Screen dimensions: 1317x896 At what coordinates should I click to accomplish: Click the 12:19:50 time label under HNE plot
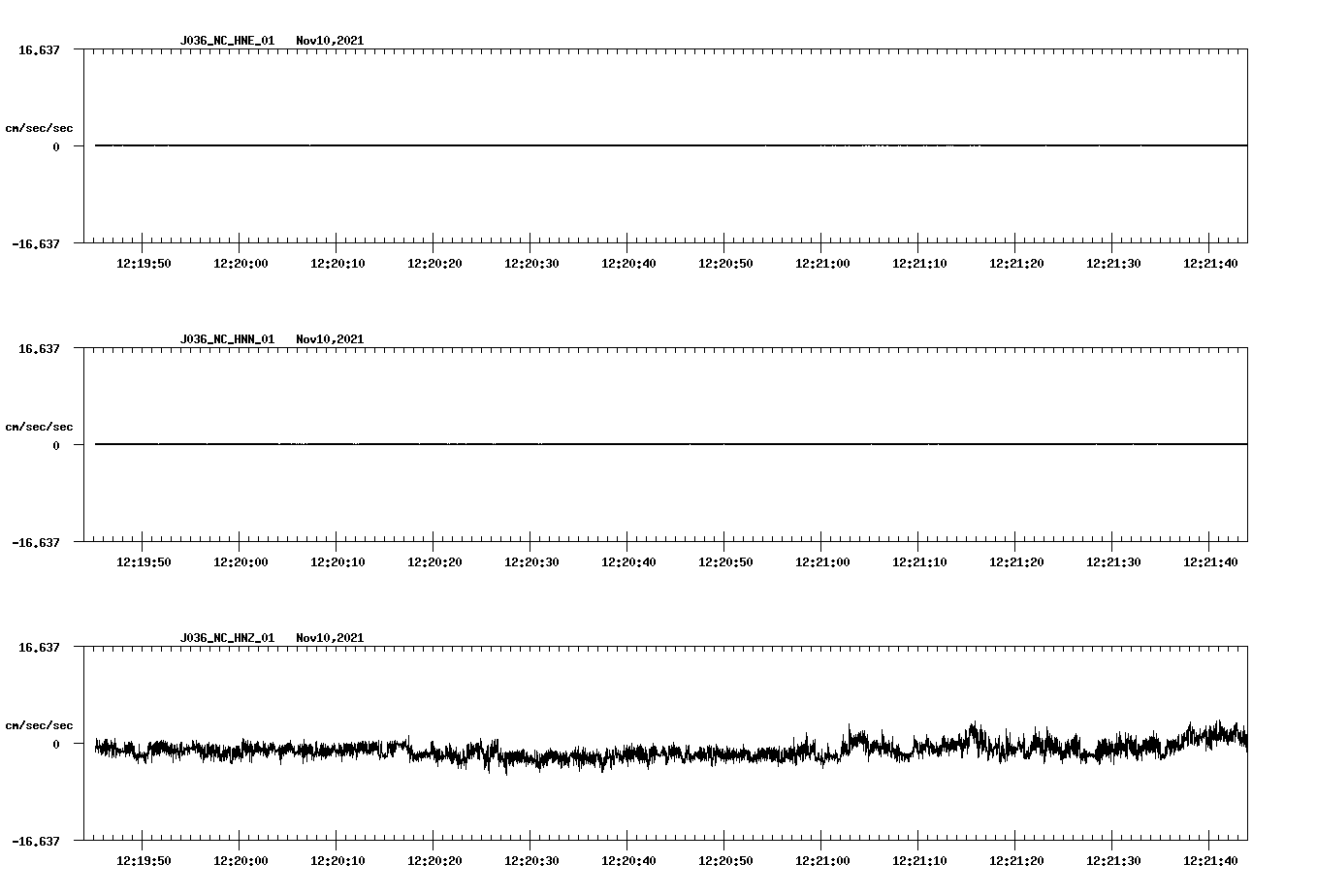tap(144, 264)
